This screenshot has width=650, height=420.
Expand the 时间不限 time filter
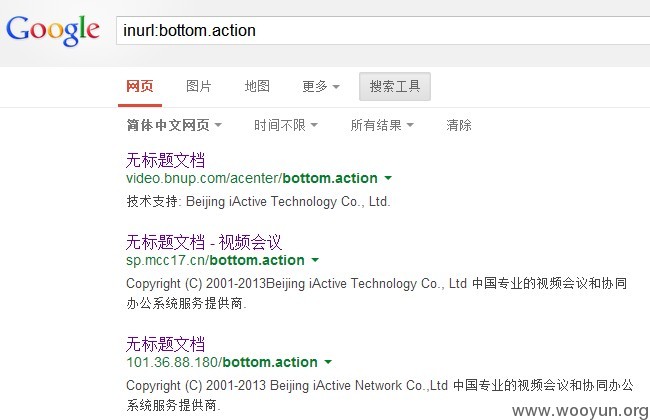pyautogui.click(x=286, y=125)
